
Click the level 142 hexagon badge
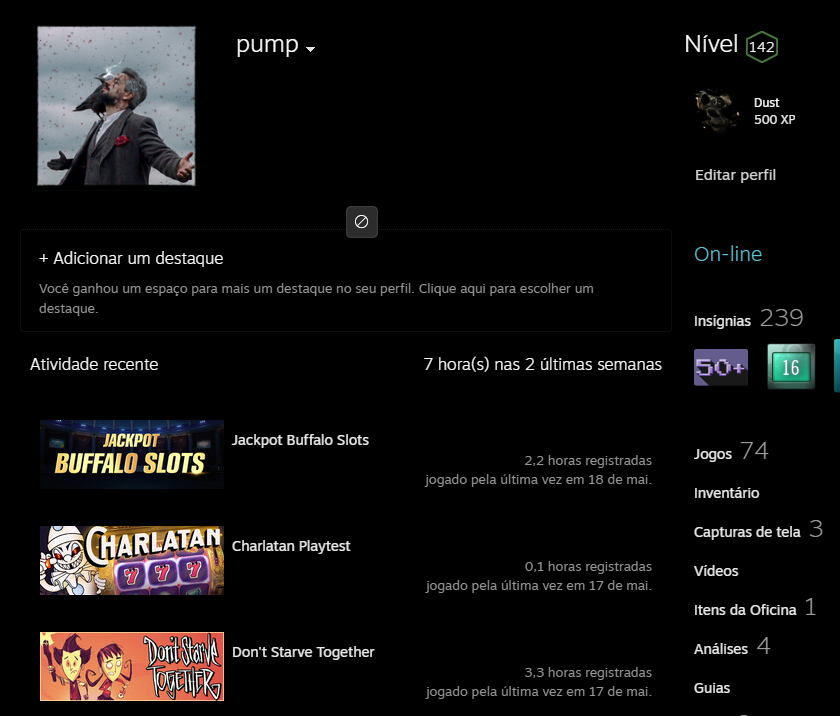[x=761, y=47]
